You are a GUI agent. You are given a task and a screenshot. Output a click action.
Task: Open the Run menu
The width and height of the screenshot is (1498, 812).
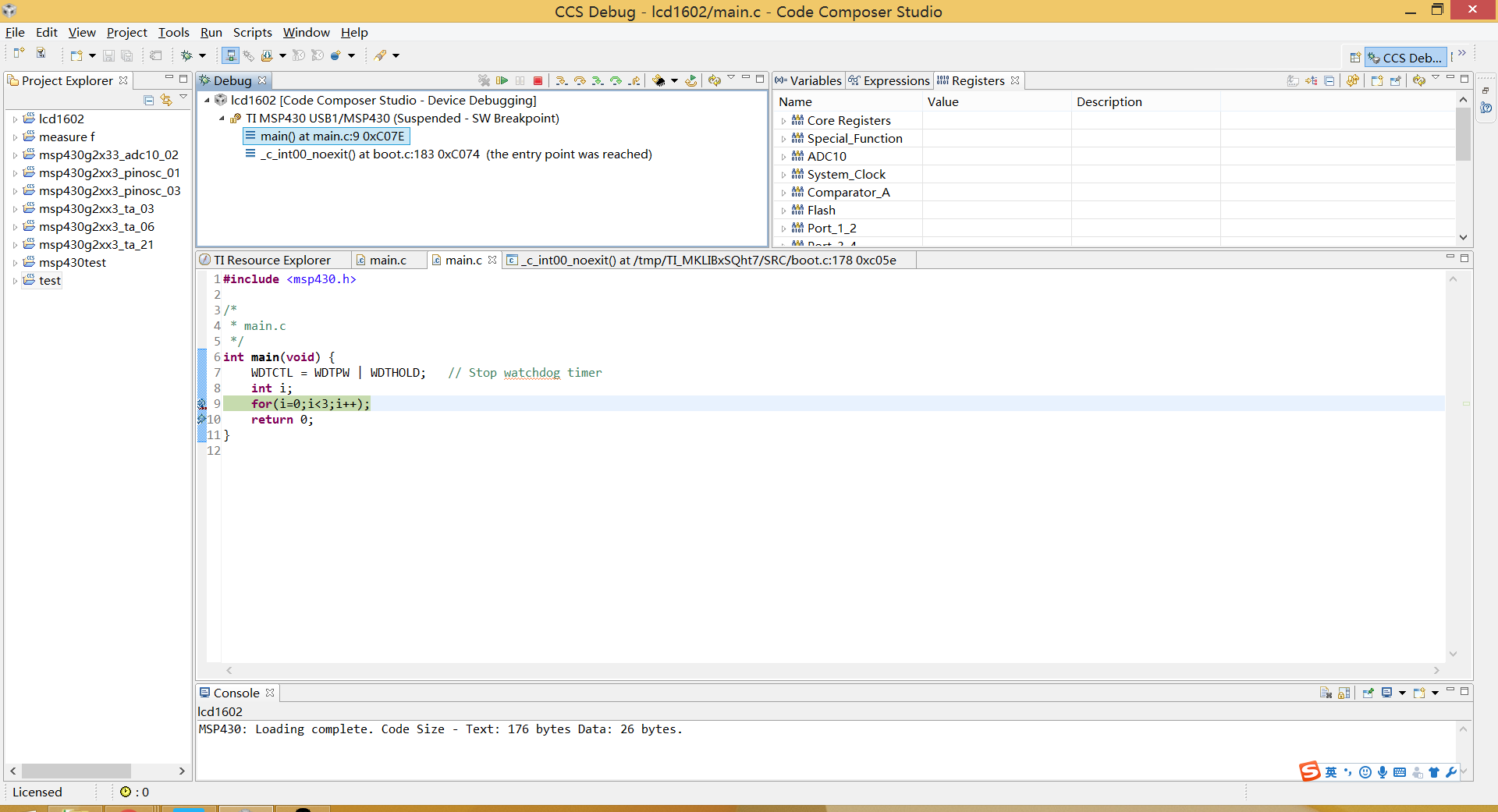pyautogui.click(x=211, y=32)
